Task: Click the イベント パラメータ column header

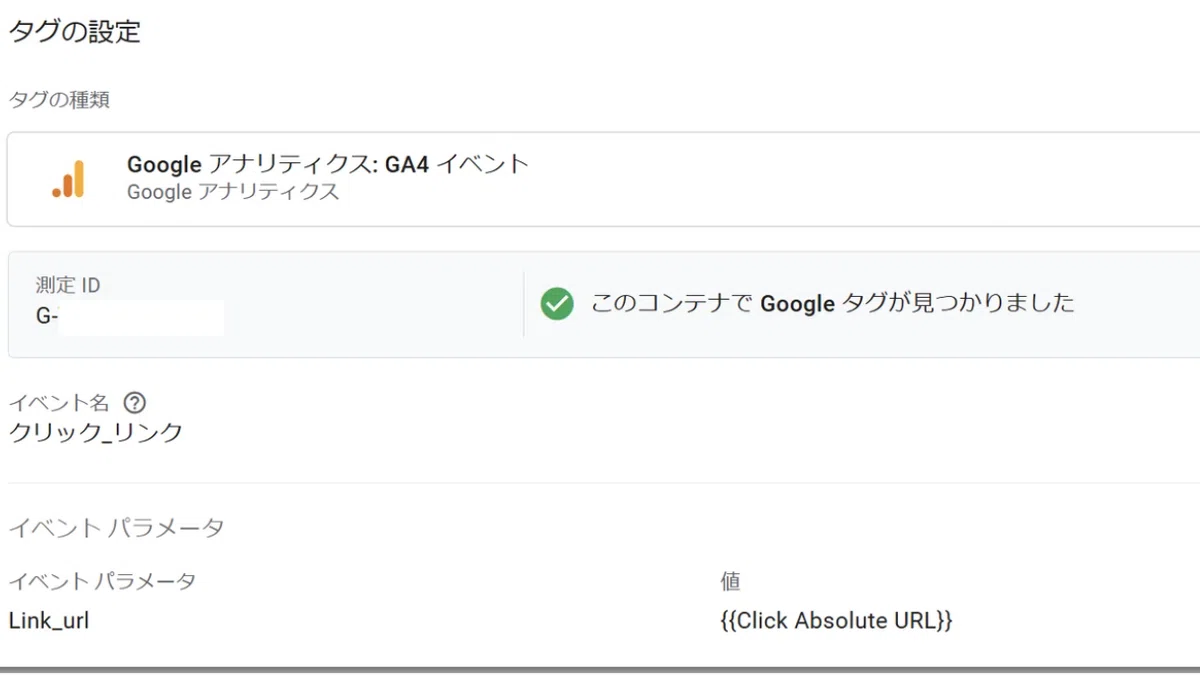Action: click(x=102, y=582)
